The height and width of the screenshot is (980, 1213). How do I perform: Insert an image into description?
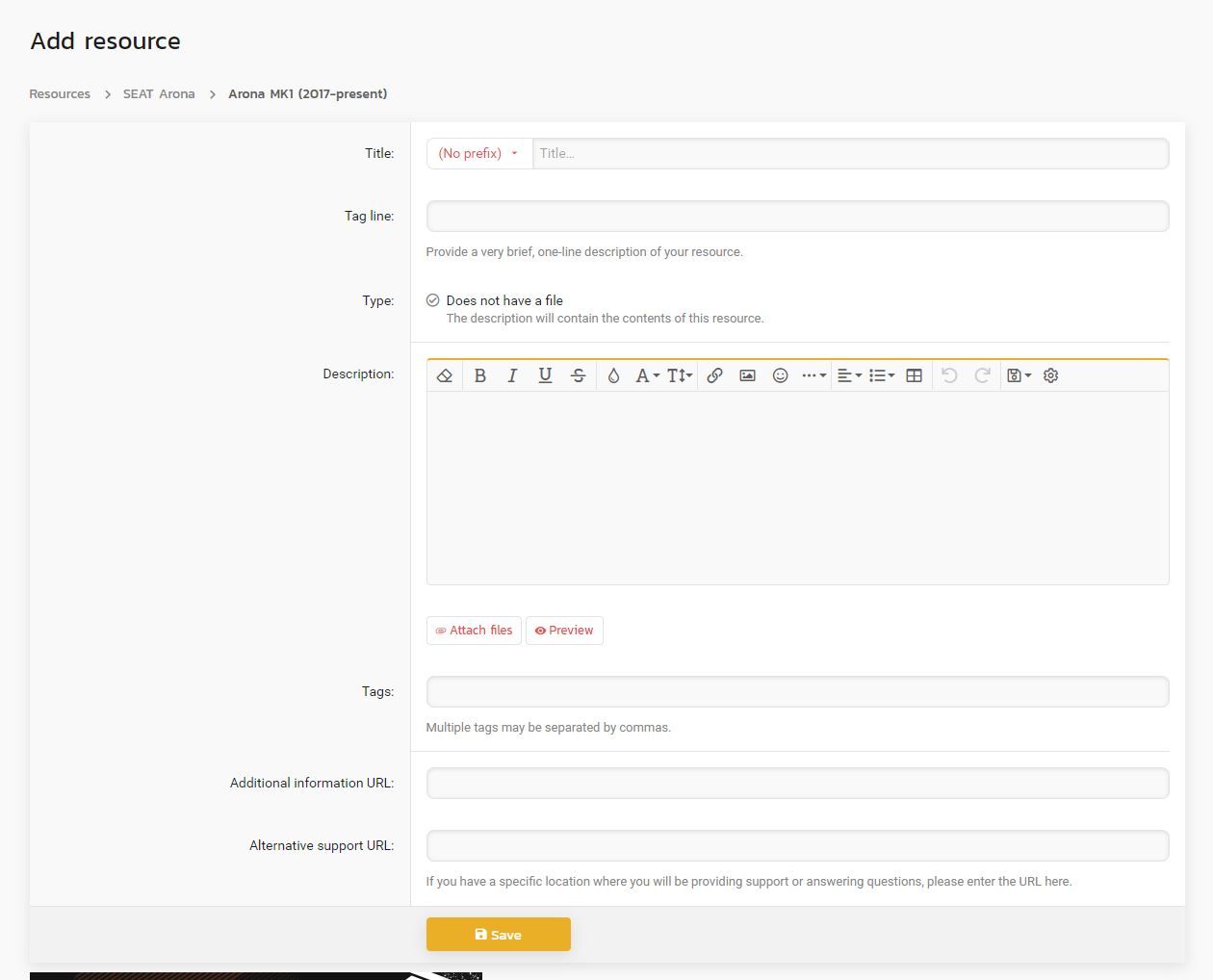(x=747, y=375)
